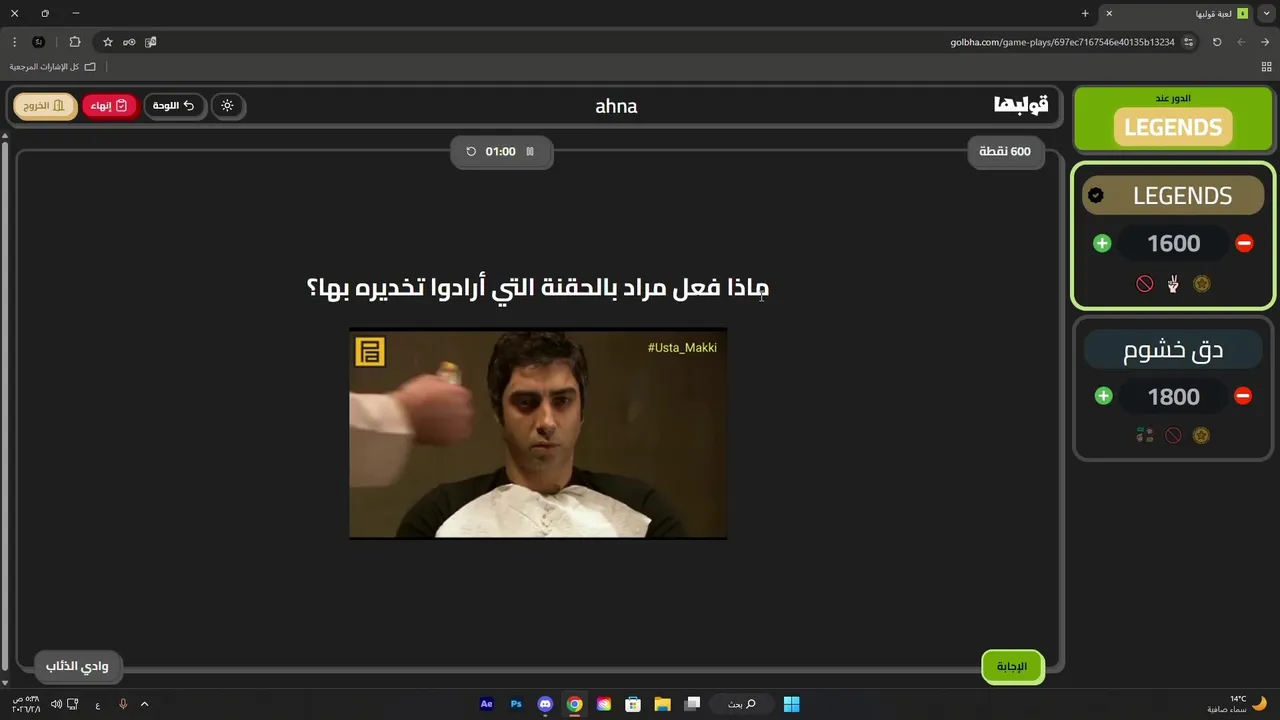The height and width of the screenshot is (720, 1280).
Task: Expand hidden system tray icons
Action: (144, 704)
